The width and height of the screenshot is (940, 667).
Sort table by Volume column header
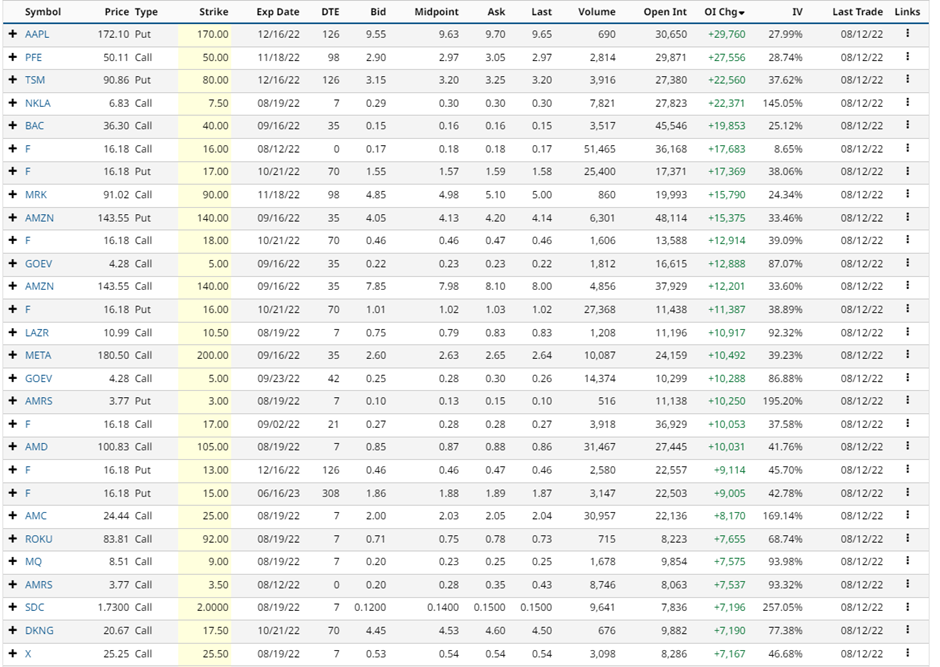(x=596, y=12)
